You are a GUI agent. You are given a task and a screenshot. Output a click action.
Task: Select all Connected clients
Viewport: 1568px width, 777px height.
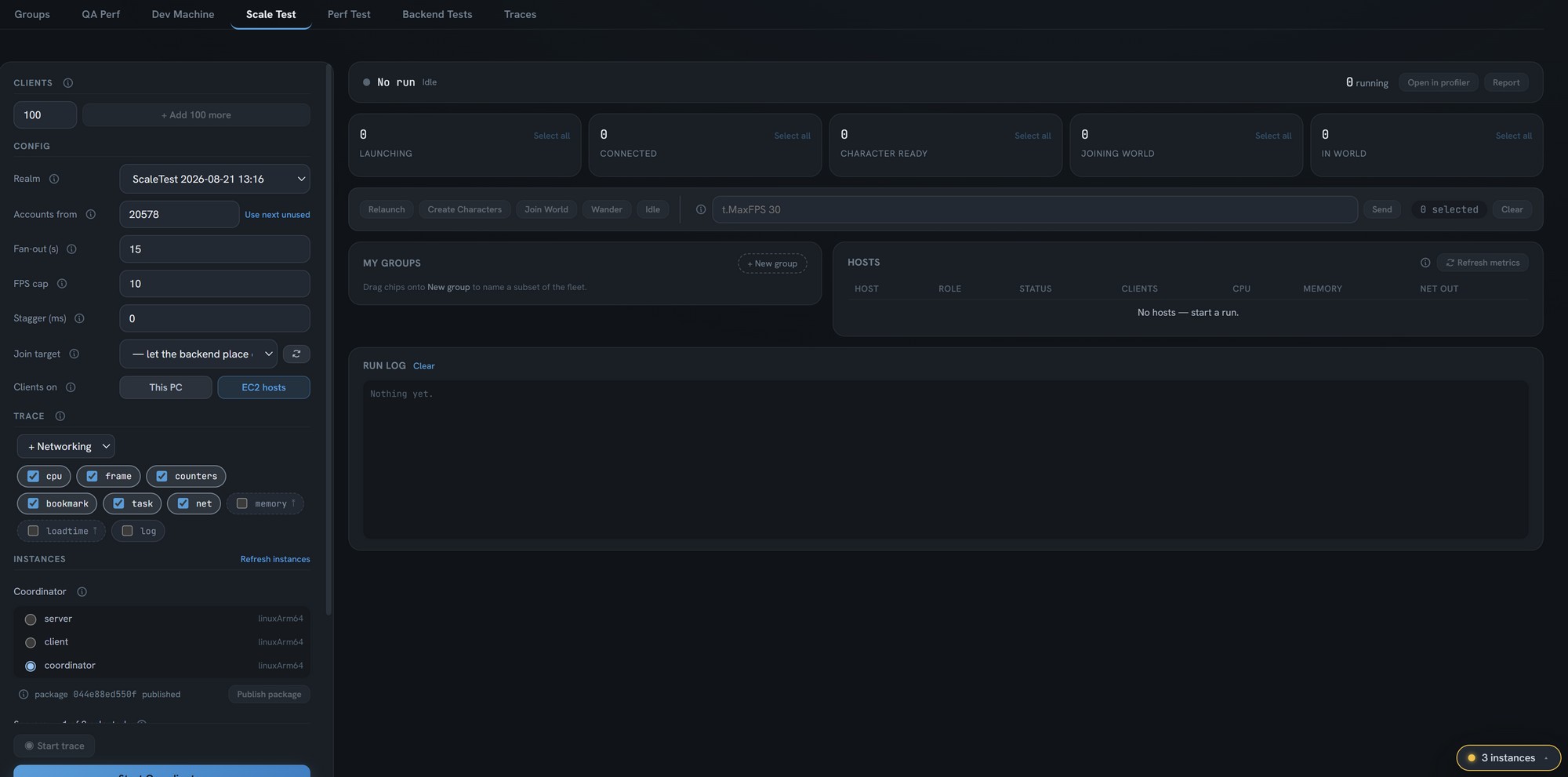793,136
